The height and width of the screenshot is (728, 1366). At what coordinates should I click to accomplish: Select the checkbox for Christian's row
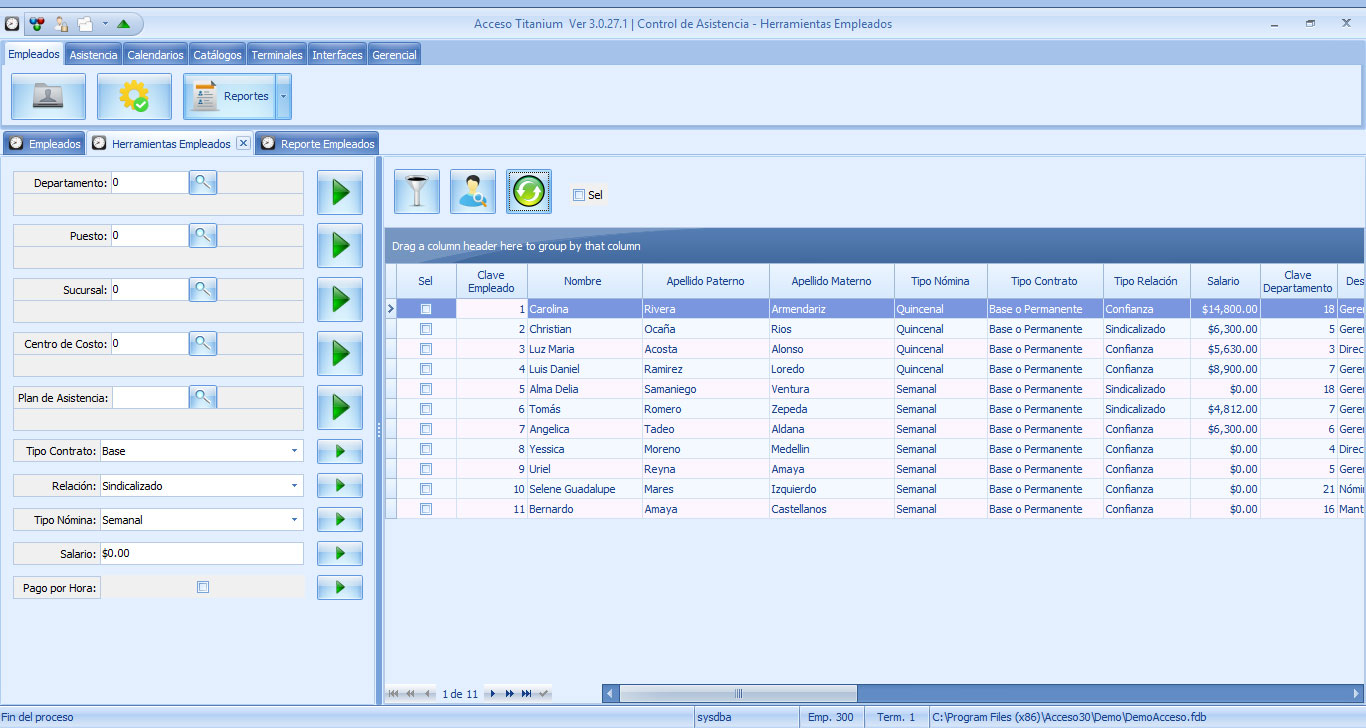pyautogui.click(x=426, y=329)
